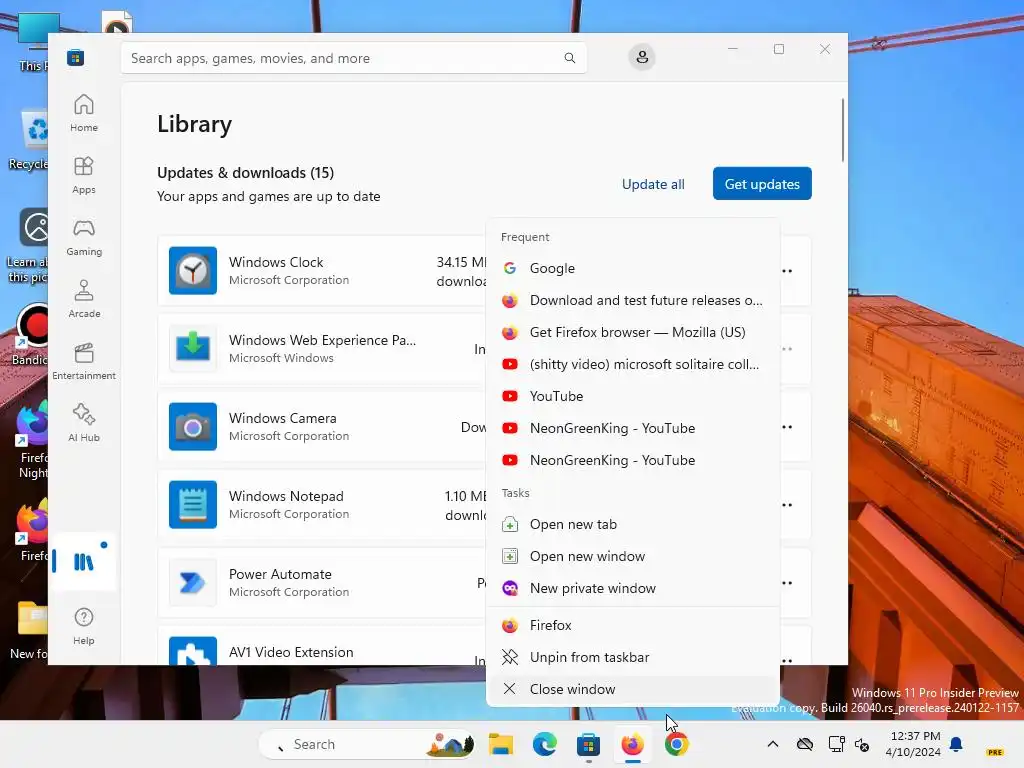This screenshot has width=1024, height=768.
Task: Open more options for Power Automate row
Action: (x=787, y=583)
